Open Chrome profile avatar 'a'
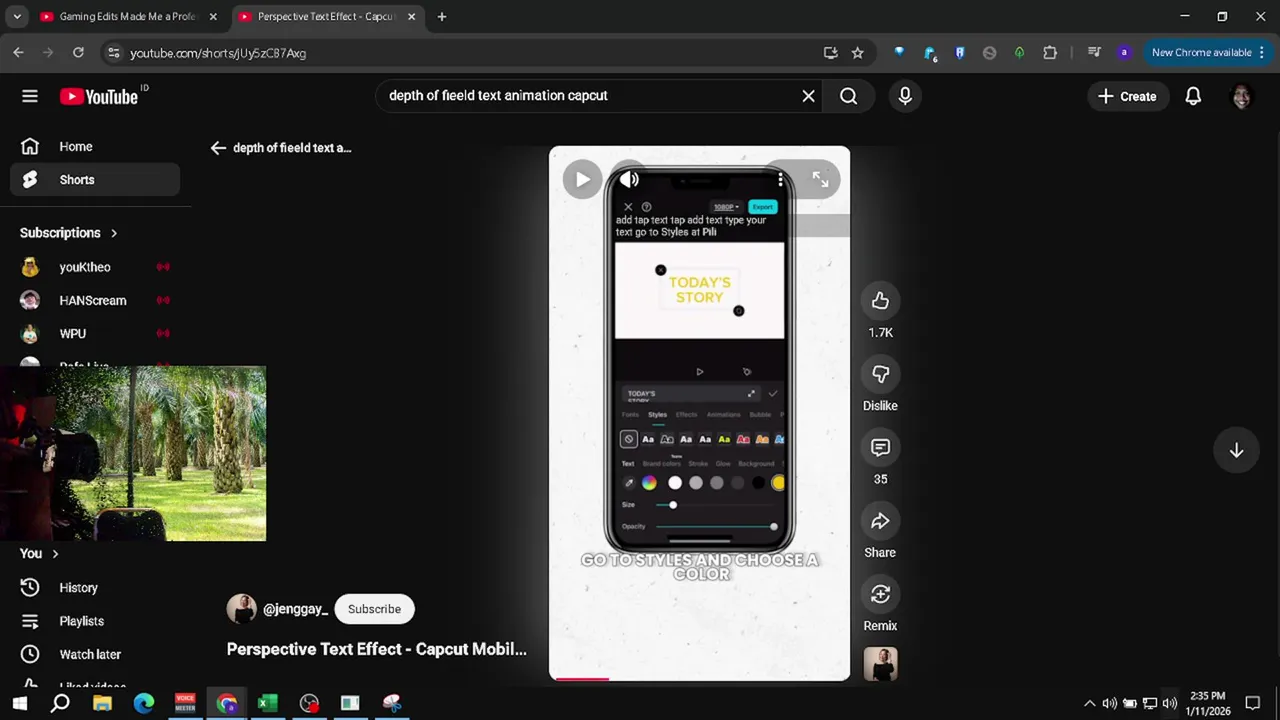The width and height of the screenshot is (1280, 720). 1124,53
